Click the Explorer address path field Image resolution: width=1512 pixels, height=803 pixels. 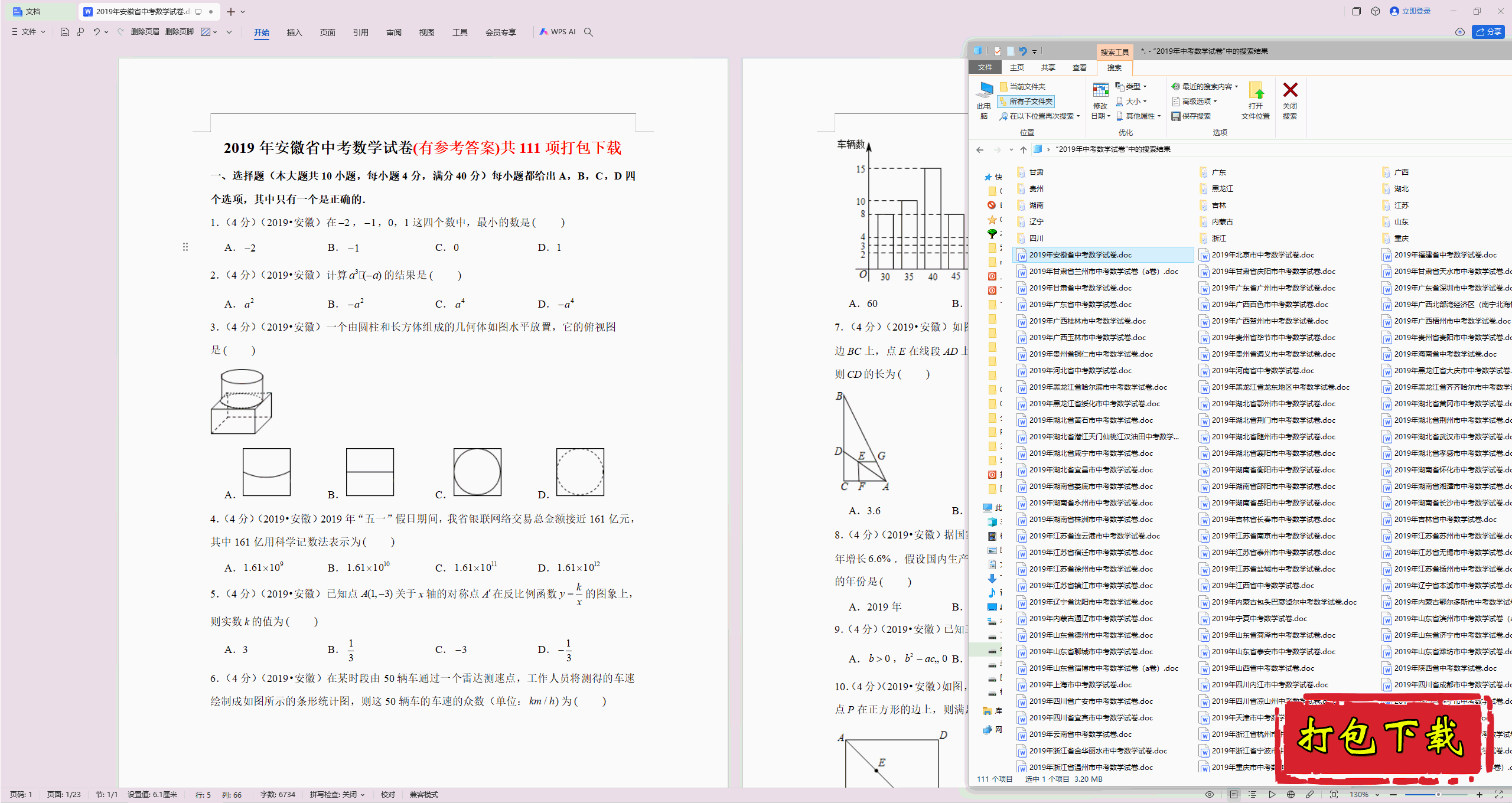(x=1270, y=149)
